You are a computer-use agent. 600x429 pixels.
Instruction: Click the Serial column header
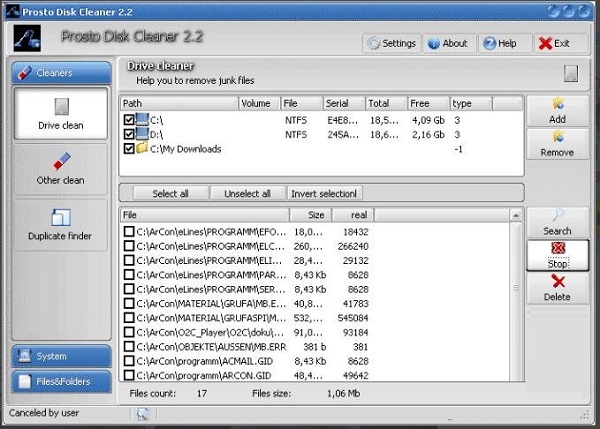coord(343,103)
